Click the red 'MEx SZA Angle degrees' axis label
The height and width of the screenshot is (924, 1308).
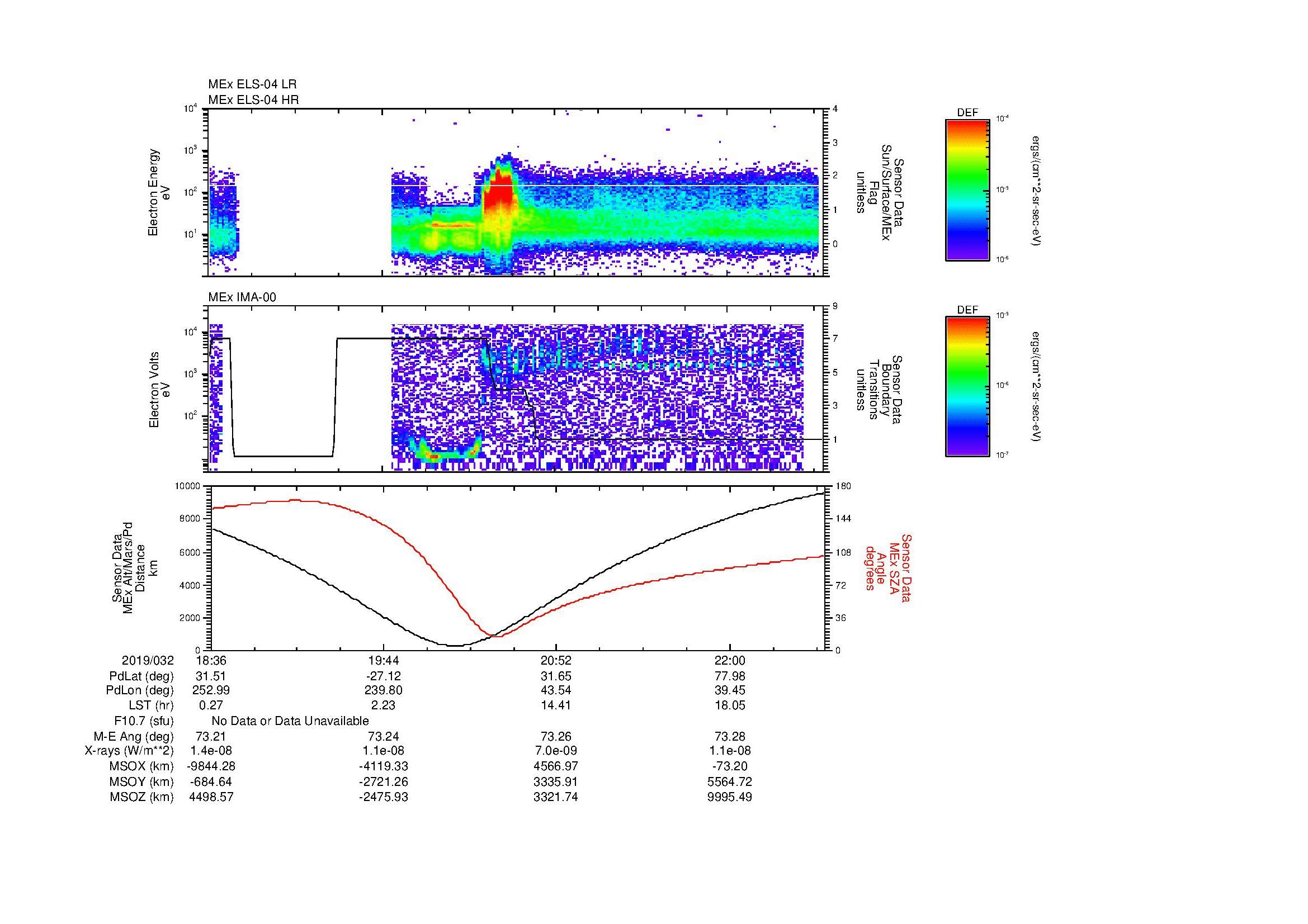point(887,567)
